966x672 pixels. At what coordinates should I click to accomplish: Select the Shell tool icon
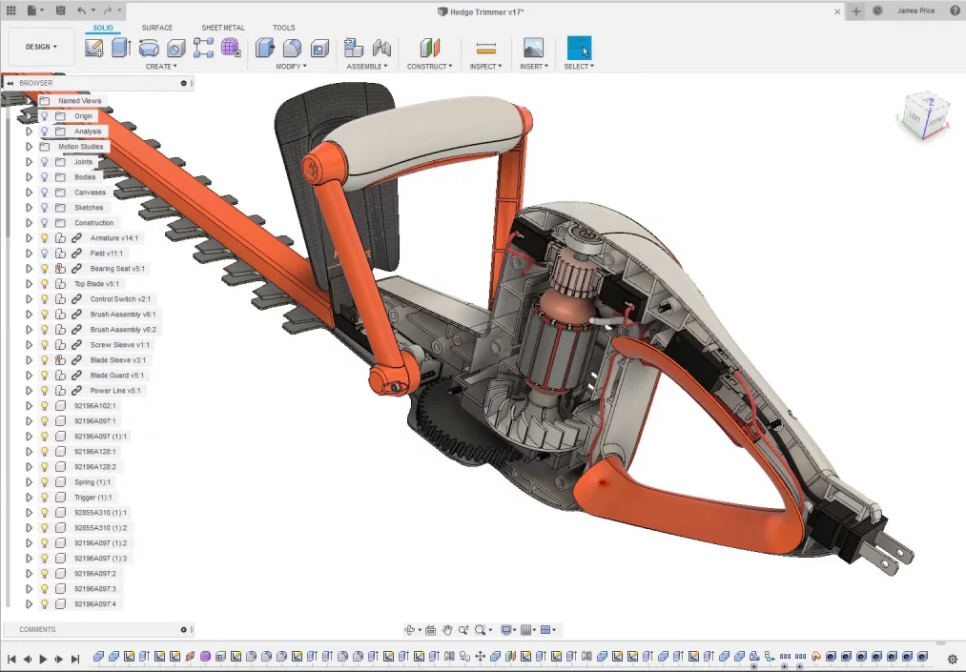(320, 48)
